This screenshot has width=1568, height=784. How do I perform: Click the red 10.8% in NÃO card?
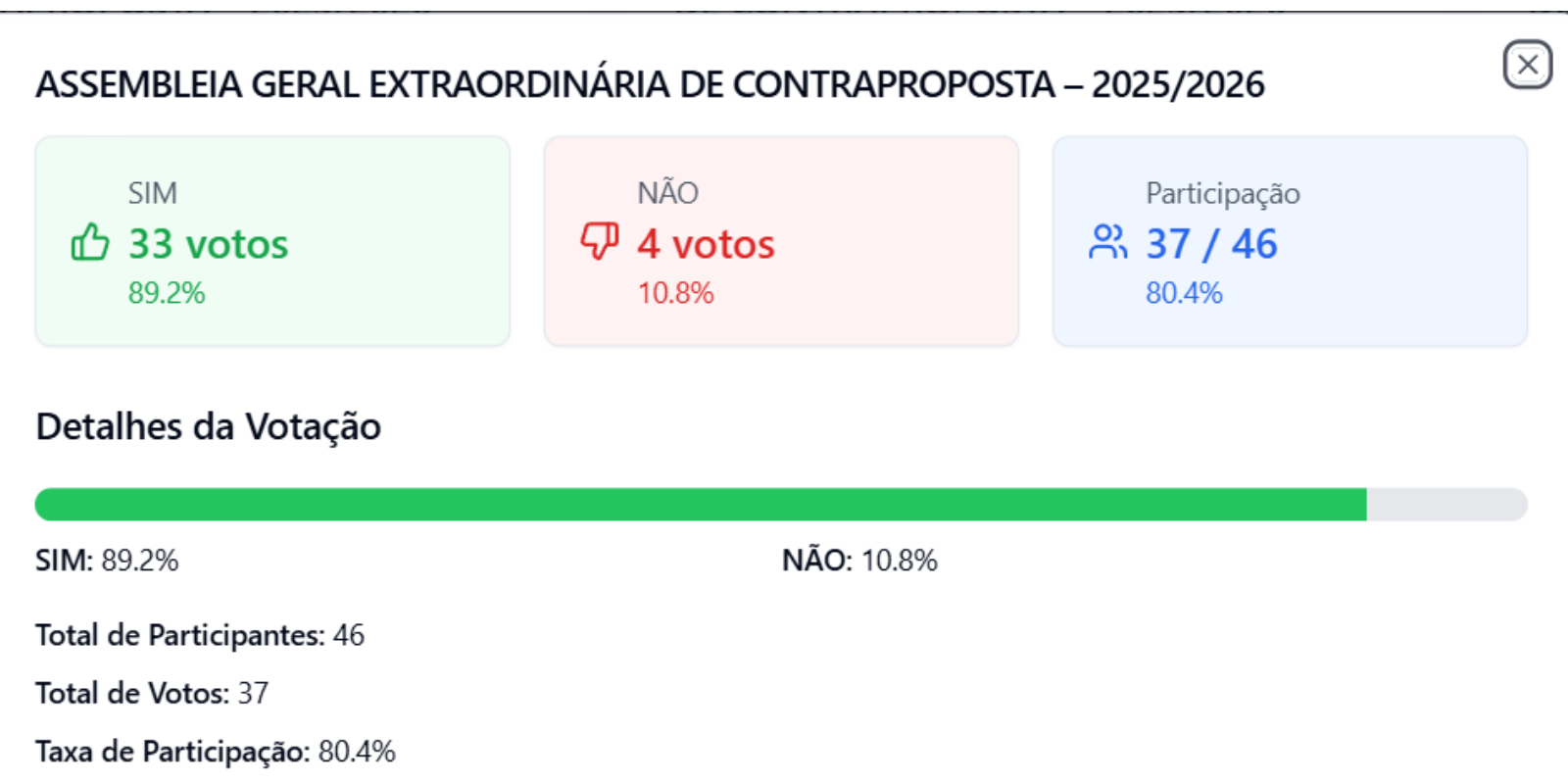(675, 293)
